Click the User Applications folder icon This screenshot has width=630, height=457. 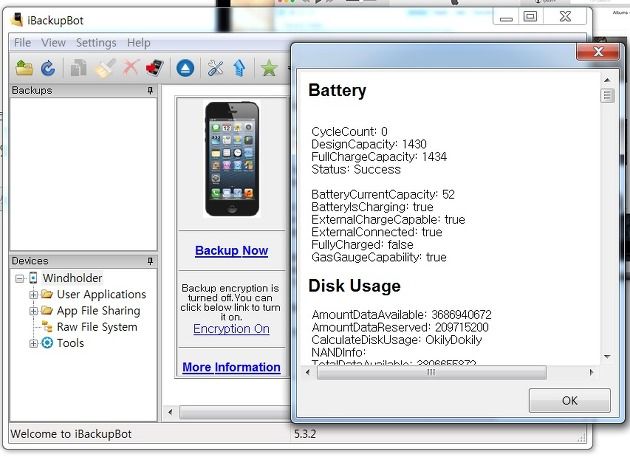coord(47,294)
